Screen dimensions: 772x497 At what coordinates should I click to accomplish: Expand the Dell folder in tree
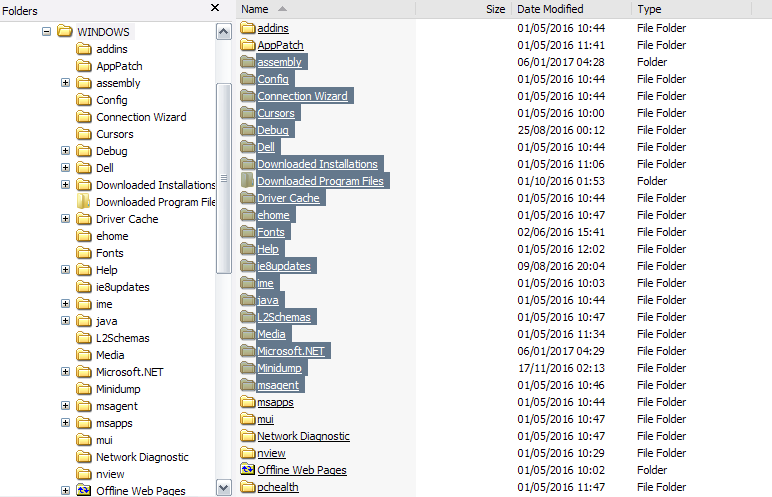(x=65, y=167)
